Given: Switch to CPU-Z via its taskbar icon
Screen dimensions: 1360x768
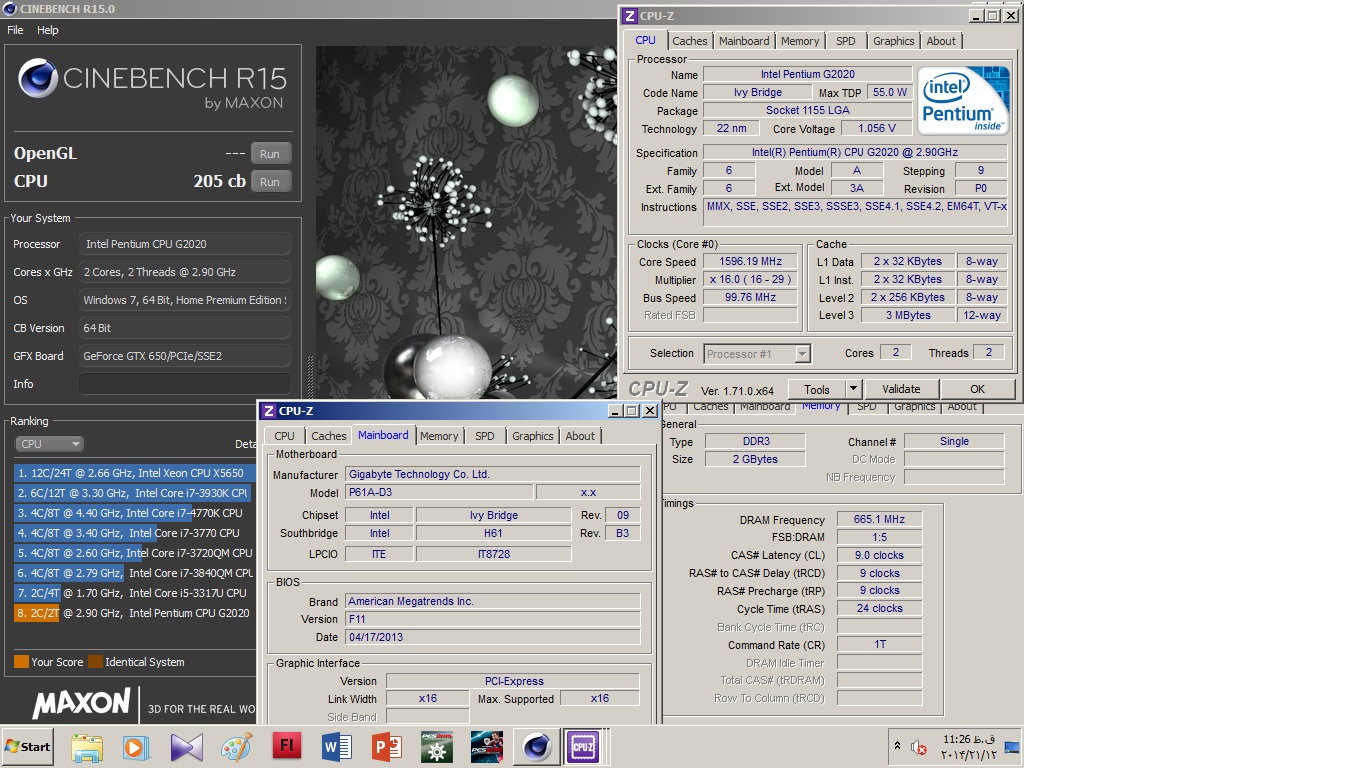Looking at the screenshot, I should tap(582, 747).
